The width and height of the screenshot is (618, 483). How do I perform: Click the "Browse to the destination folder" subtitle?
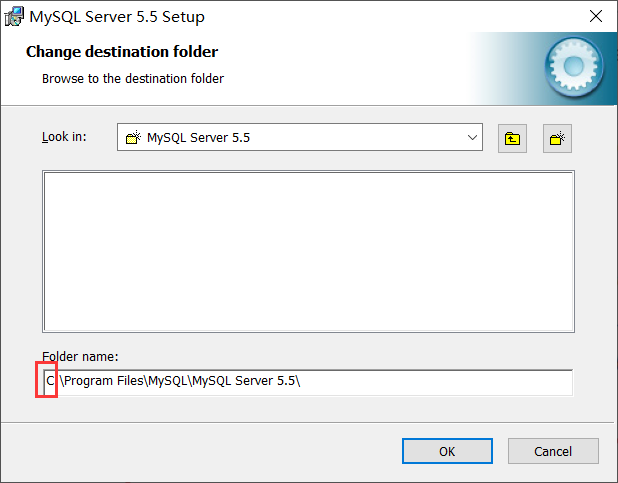[133, 78]
